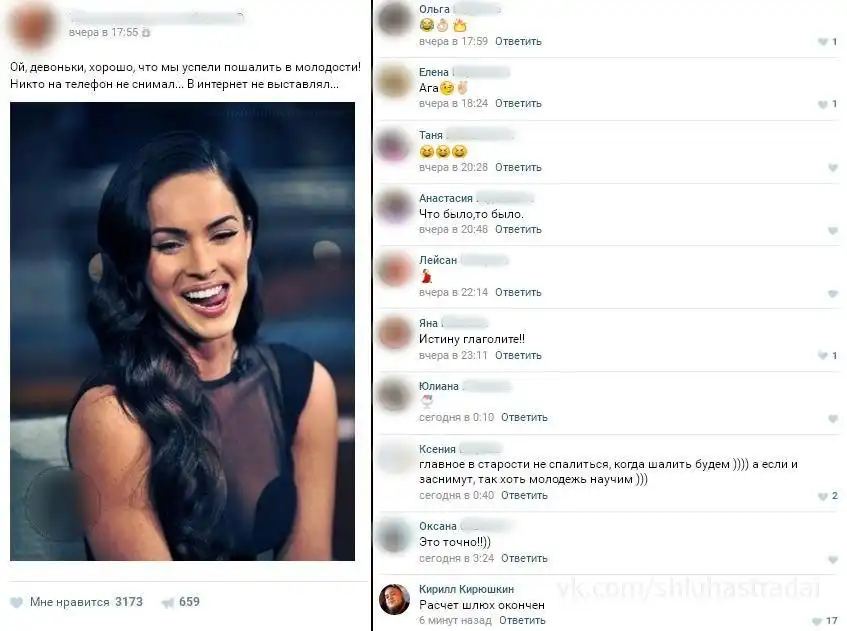The height and width of the screenshot is (631, 847).
Task: Open the post timestamp "вчера в 17:55"
Action: click(x=103, y=33)
